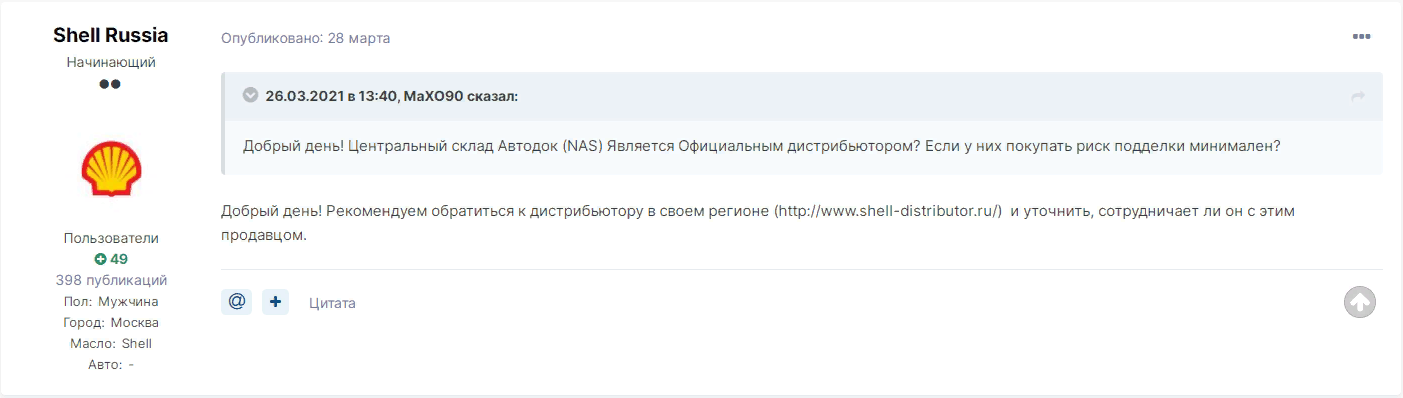Image resolution: width=1403 pixels, height=398 pixels.
Task: Jump to original post via quote arrow
Action: (1358, 96)
